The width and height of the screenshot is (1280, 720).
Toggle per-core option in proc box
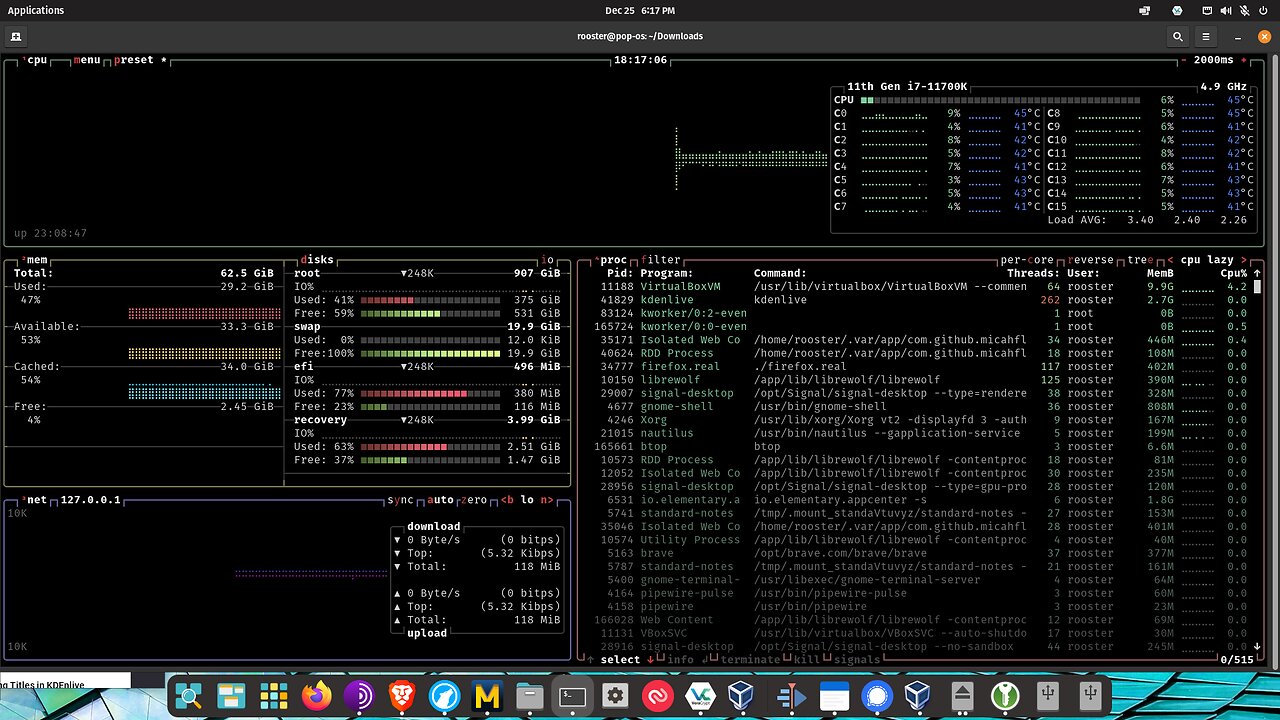click(x=1025, y=260)
